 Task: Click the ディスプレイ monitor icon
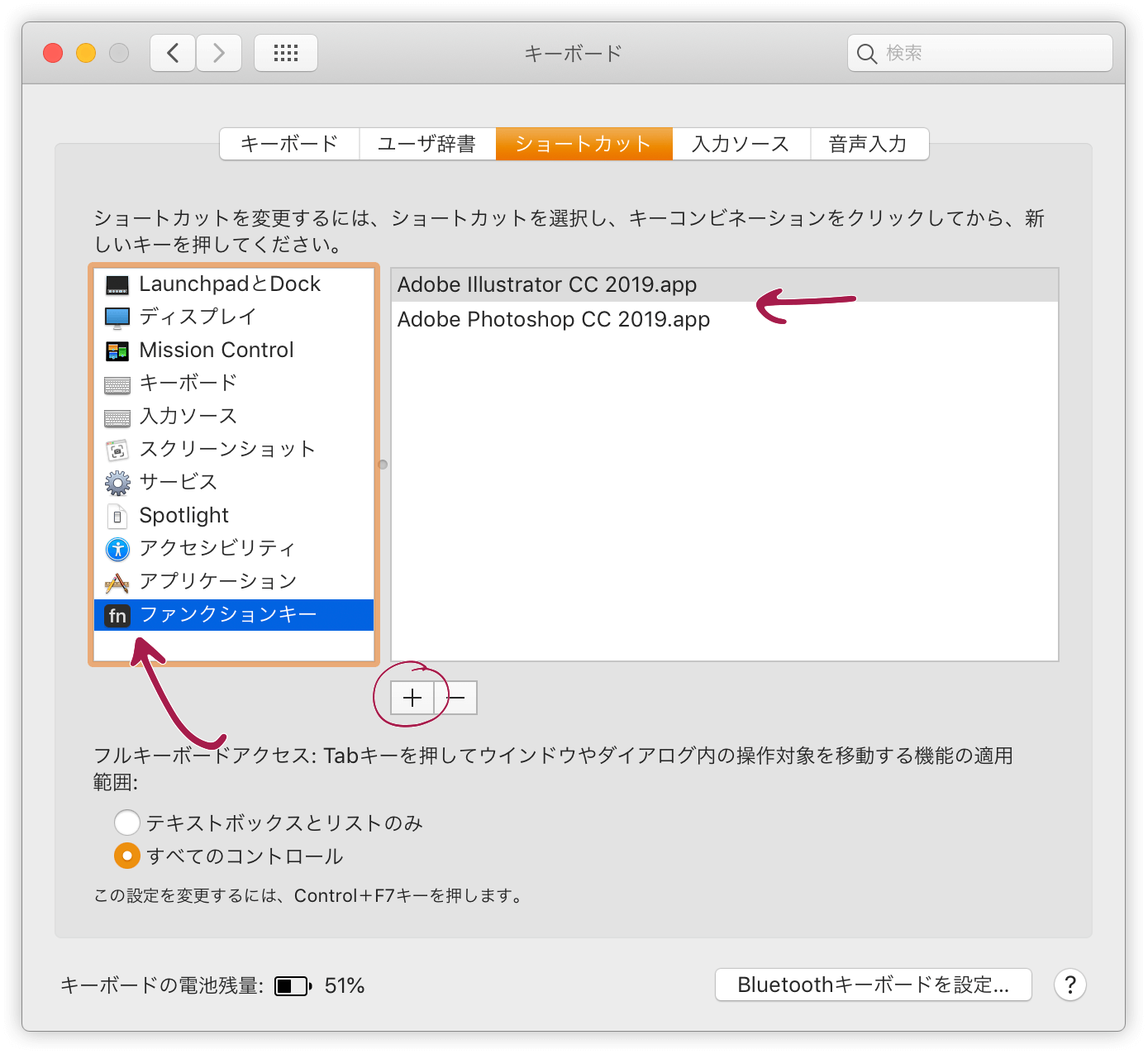tap(117, 318)
